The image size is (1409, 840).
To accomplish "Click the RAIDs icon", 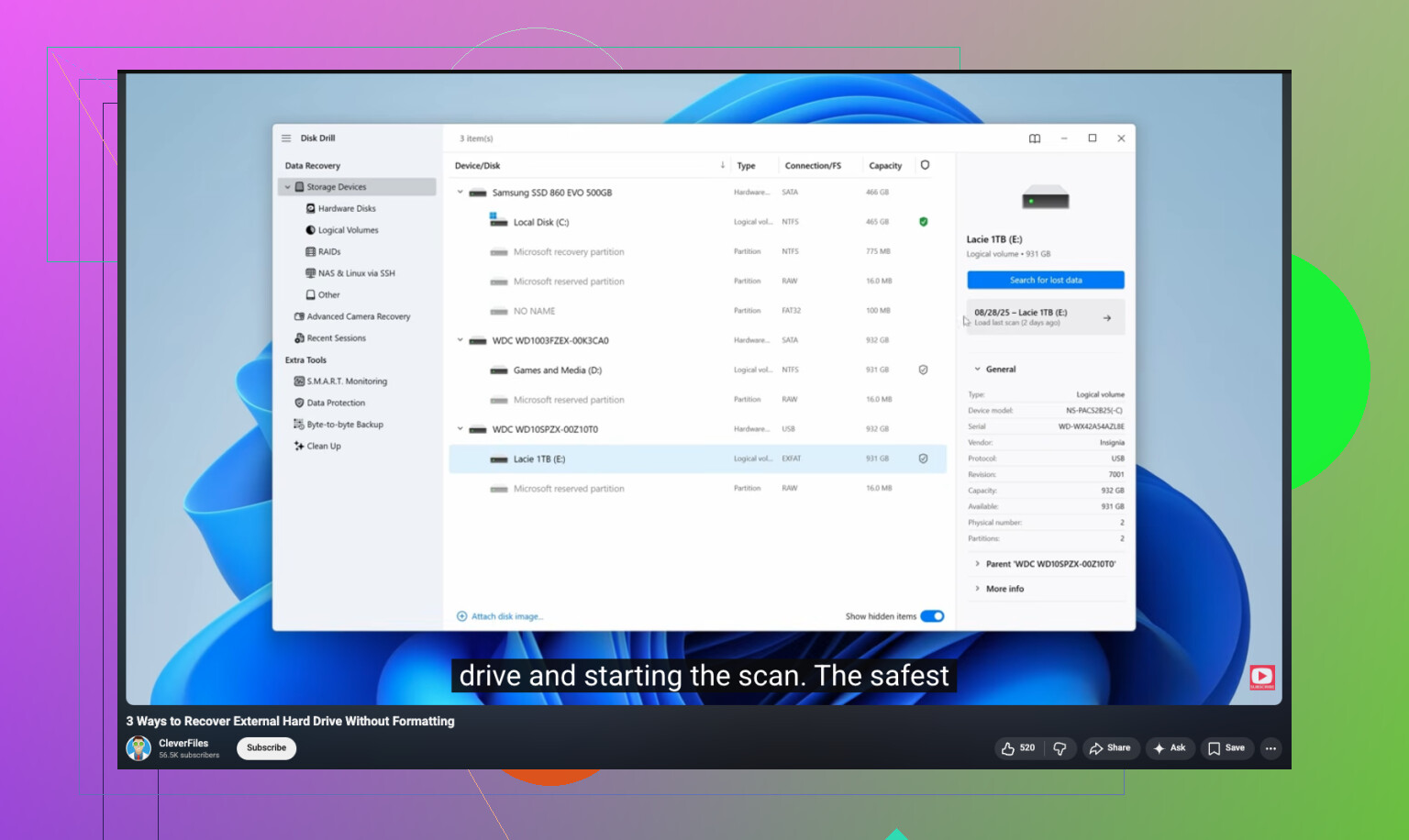I will (x=310, y=252).
